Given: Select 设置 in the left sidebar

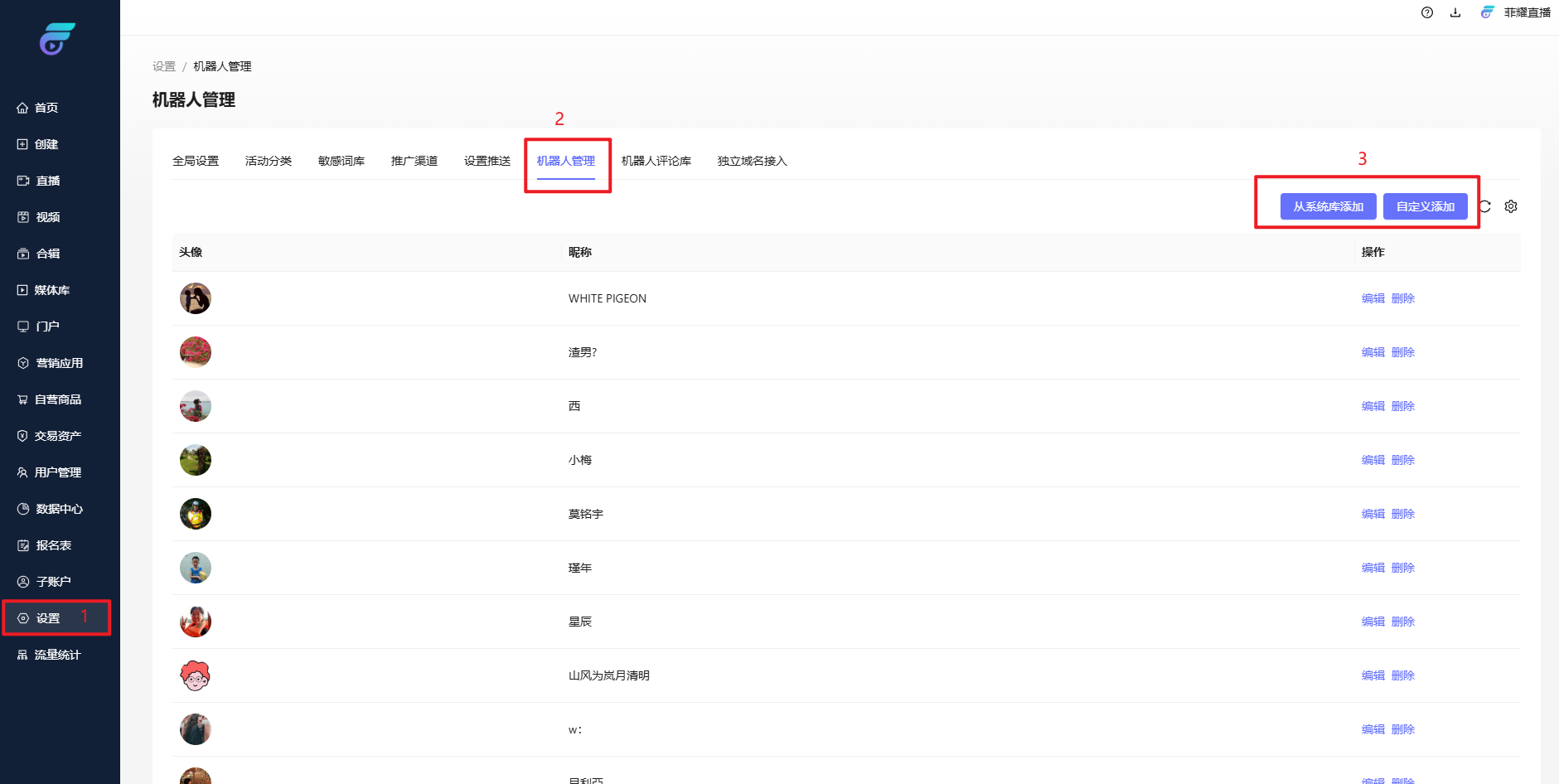Looking at the screenshot, I should click(47, 618).
